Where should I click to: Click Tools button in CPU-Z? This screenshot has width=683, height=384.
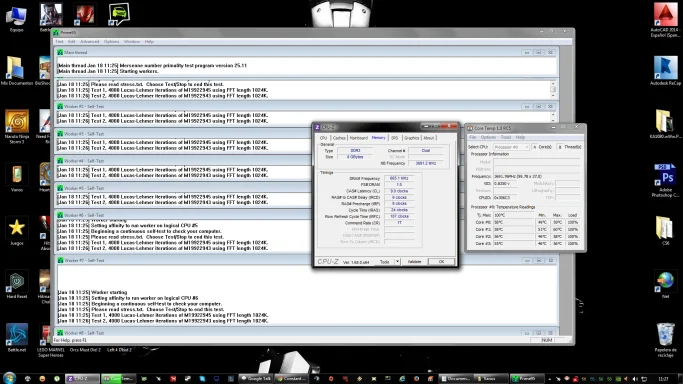[x=385, y=262]
